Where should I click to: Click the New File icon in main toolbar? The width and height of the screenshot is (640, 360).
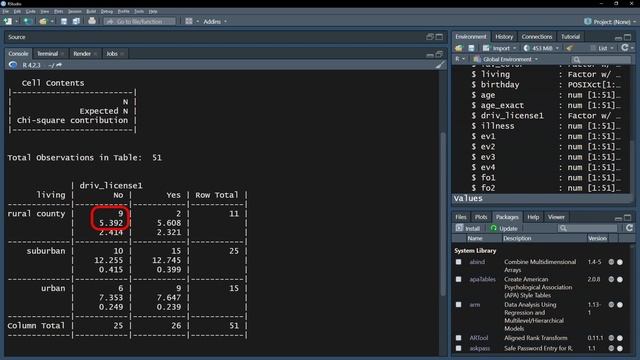pyautogui.click(x=8, y=21)
